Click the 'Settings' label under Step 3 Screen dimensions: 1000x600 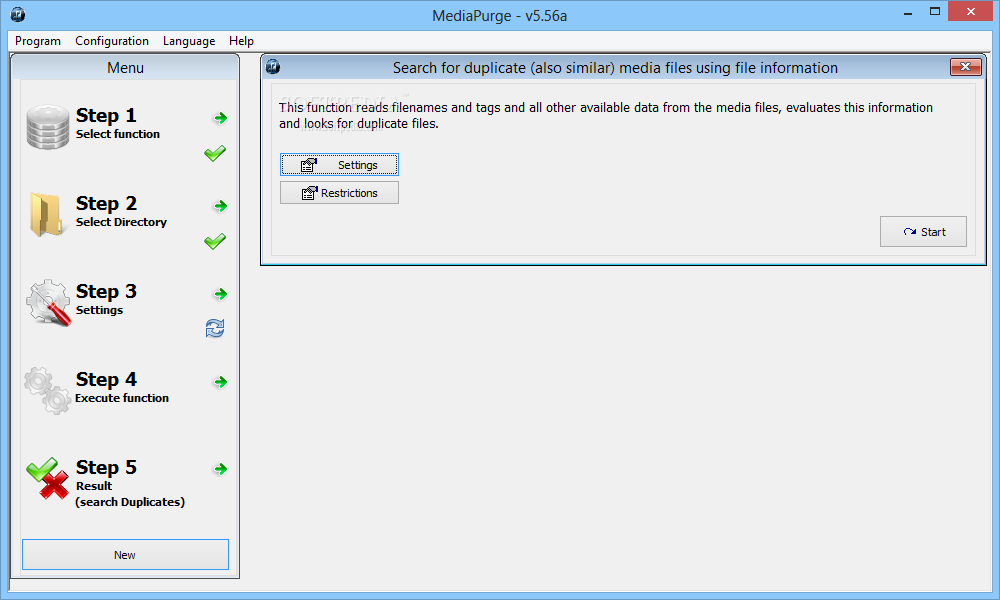[99, 310]
